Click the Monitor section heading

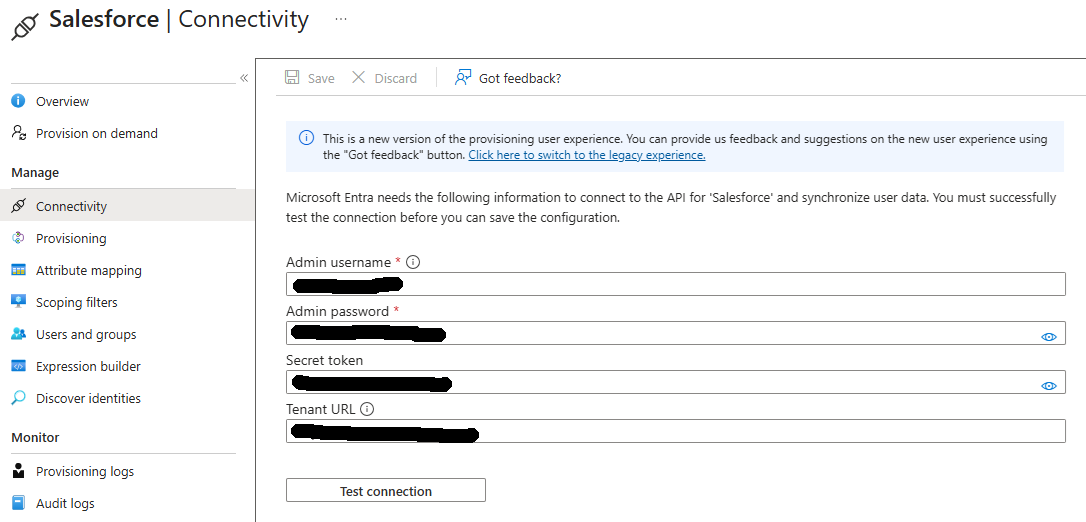(x=35, y=438)
